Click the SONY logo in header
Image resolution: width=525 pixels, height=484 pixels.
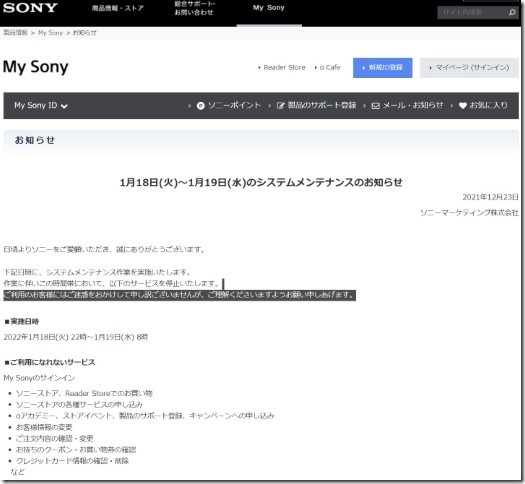pos(30,7)
